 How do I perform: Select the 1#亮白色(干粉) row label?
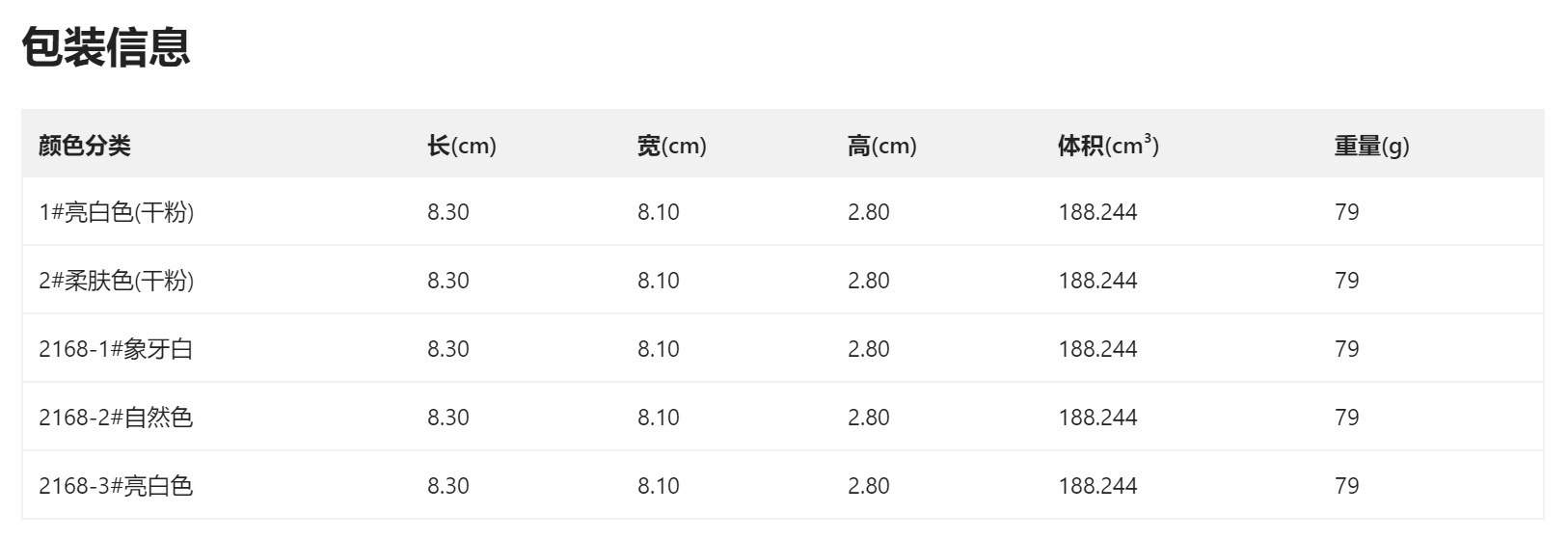[x=116, y=212]
